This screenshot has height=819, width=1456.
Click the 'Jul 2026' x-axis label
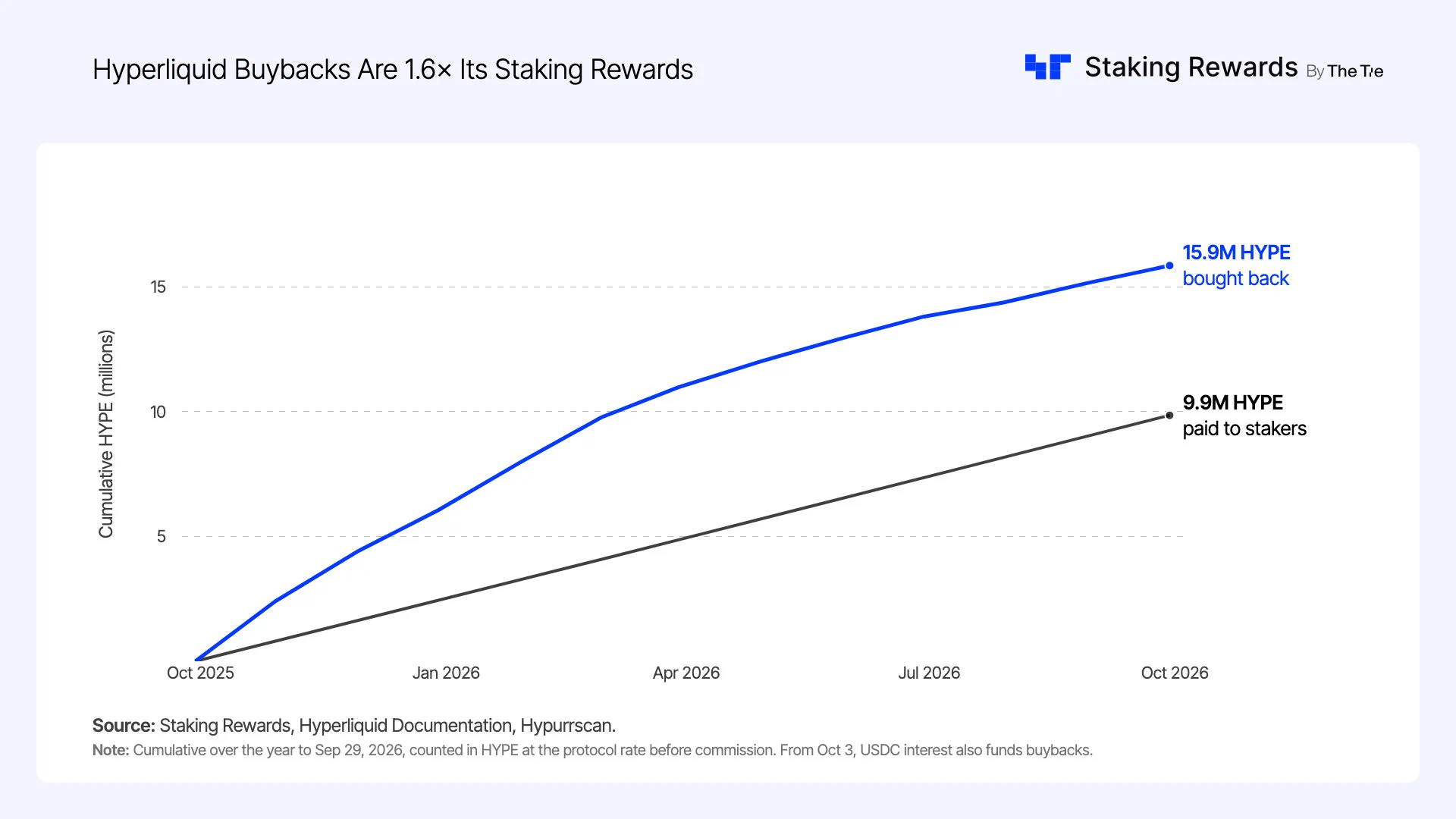929,673
